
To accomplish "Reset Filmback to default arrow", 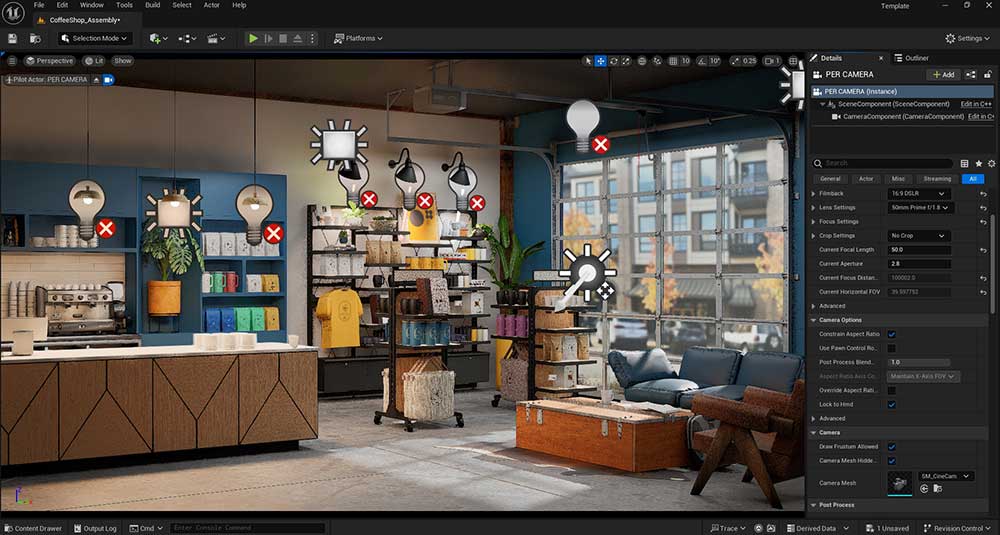I will tap(983, 193).
